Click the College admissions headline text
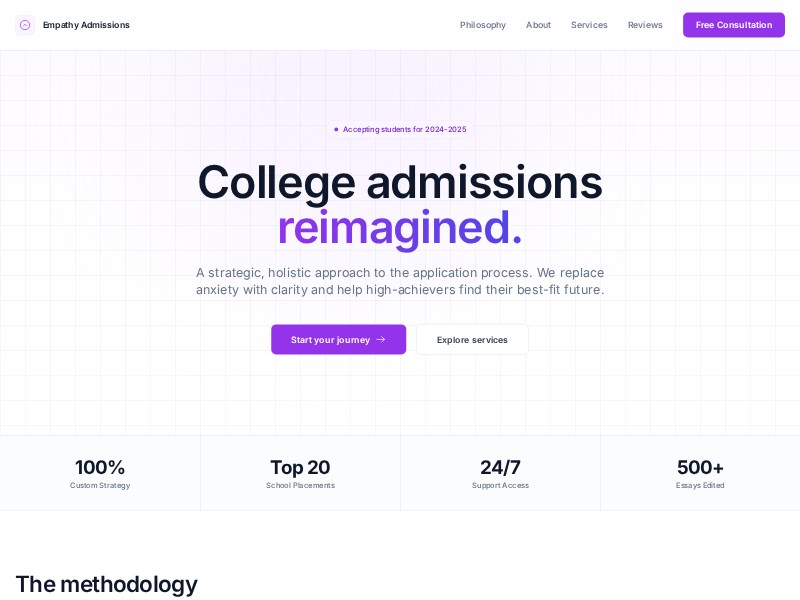Viewport: 800px width, 600px height. coord(400,182)
